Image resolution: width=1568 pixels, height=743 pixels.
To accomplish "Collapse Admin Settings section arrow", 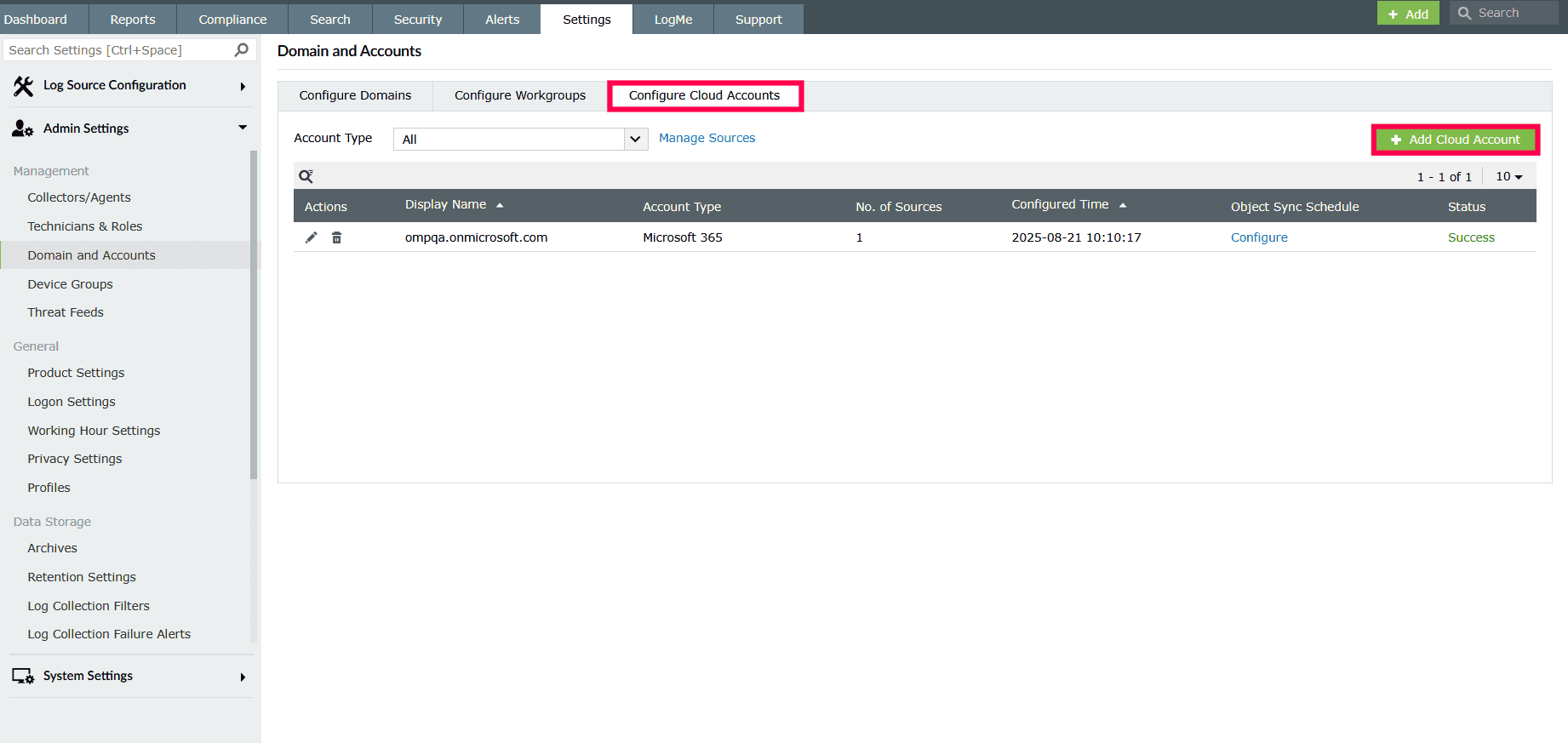I will coord(243,128).
